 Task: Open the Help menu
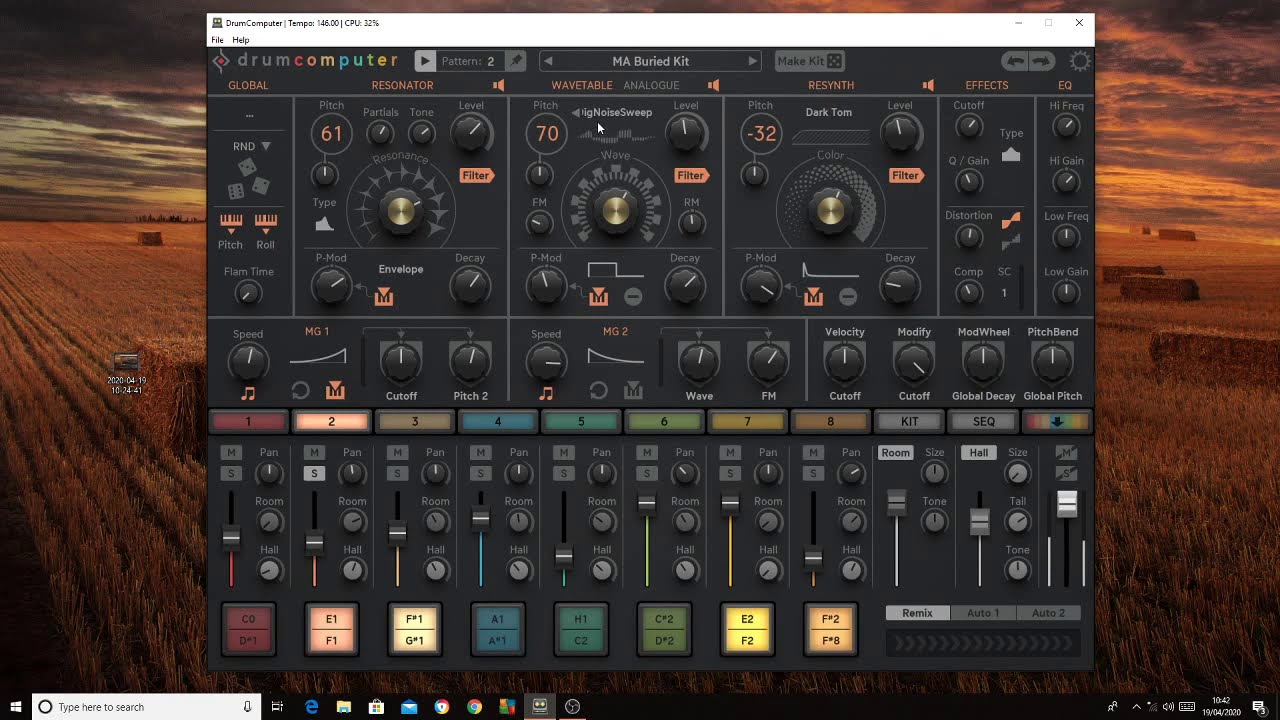click(241, 40)
